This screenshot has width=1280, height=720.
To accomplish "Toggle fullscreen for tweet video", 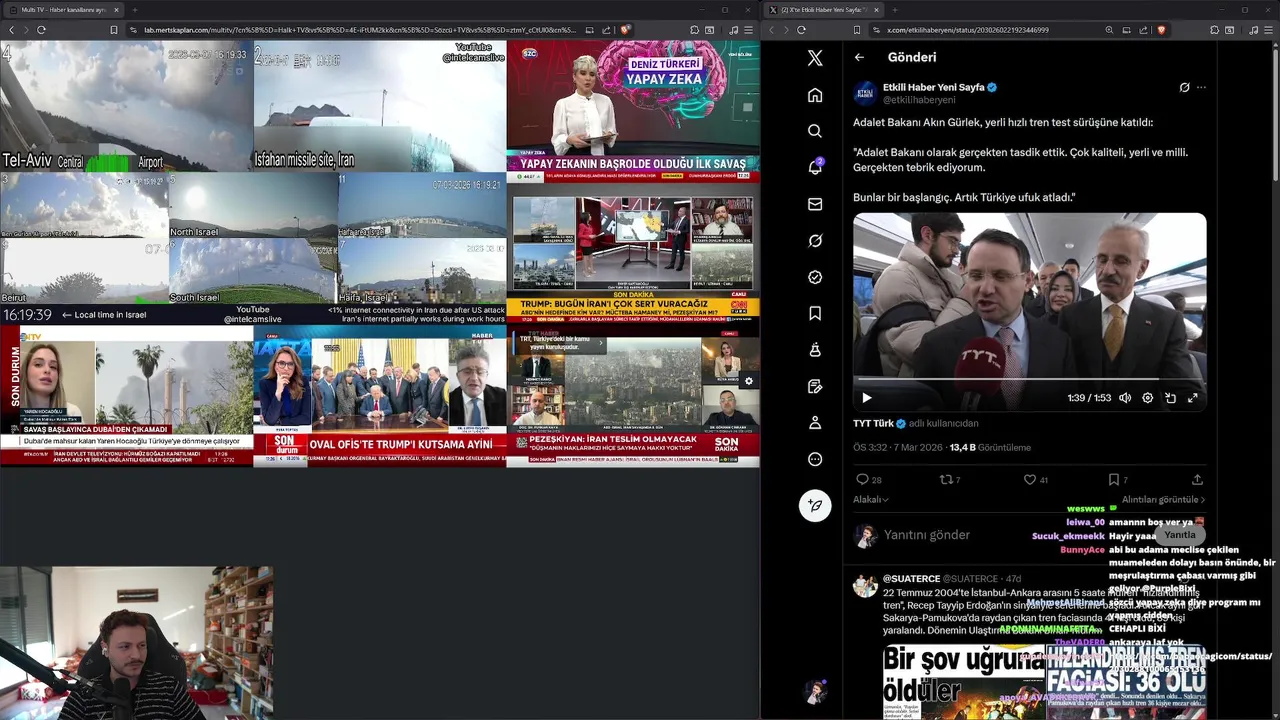I will [x=1192, y=398].
